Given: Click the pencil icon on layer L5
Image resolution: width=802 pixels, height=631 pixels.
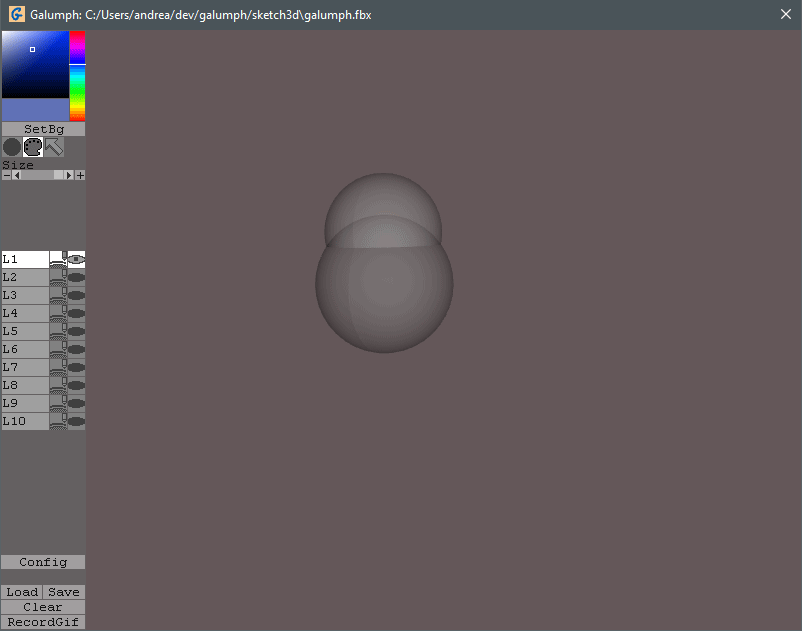Looking at the screenshot, I should pos(58,331).
